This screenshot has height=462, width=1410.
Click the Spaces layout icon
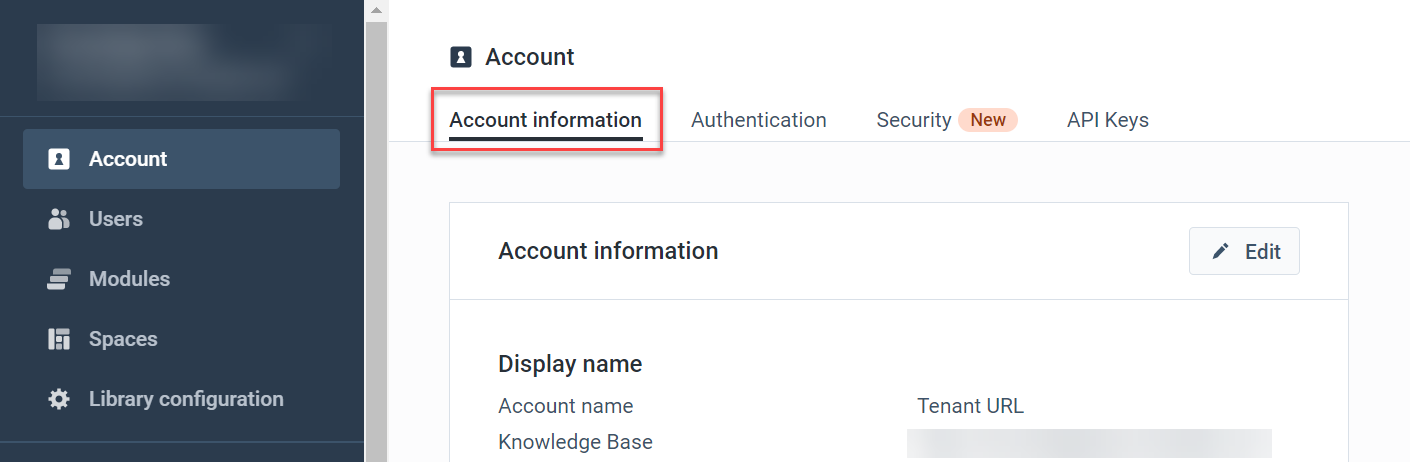coord(59,339)
